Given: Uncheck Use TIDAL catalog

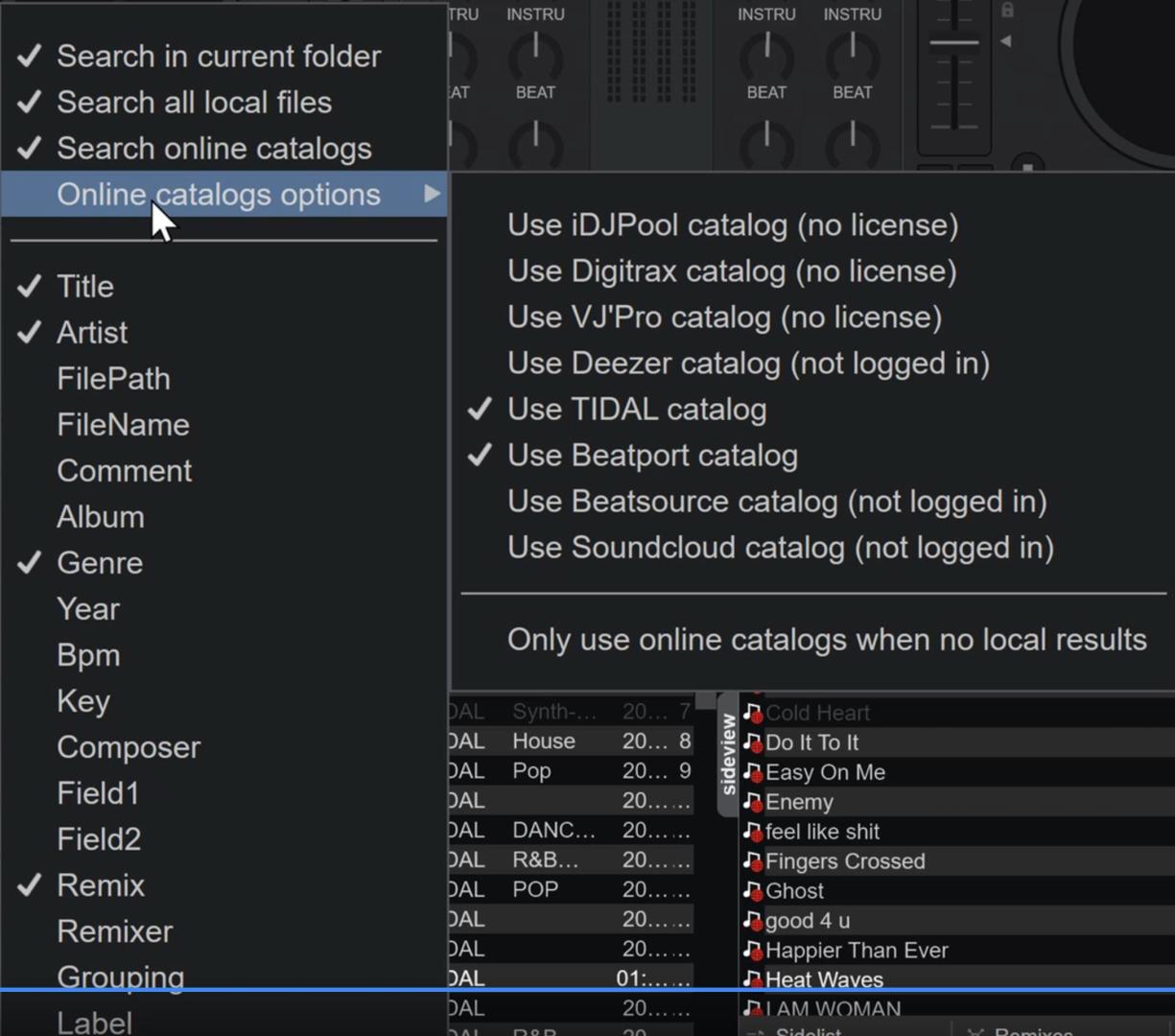Looking at the screenshot, I should tap(813, 410).
